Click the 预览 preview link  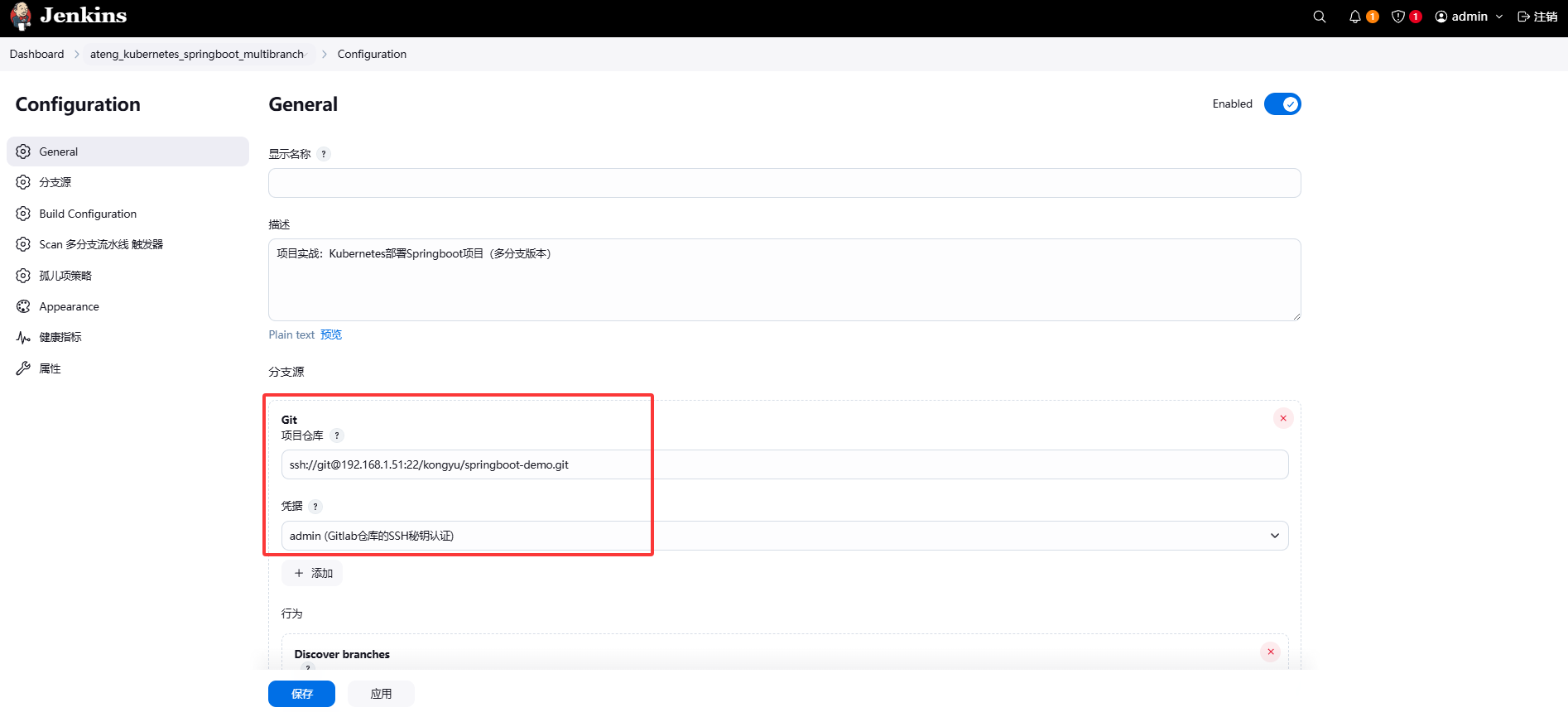pos(331,334)
